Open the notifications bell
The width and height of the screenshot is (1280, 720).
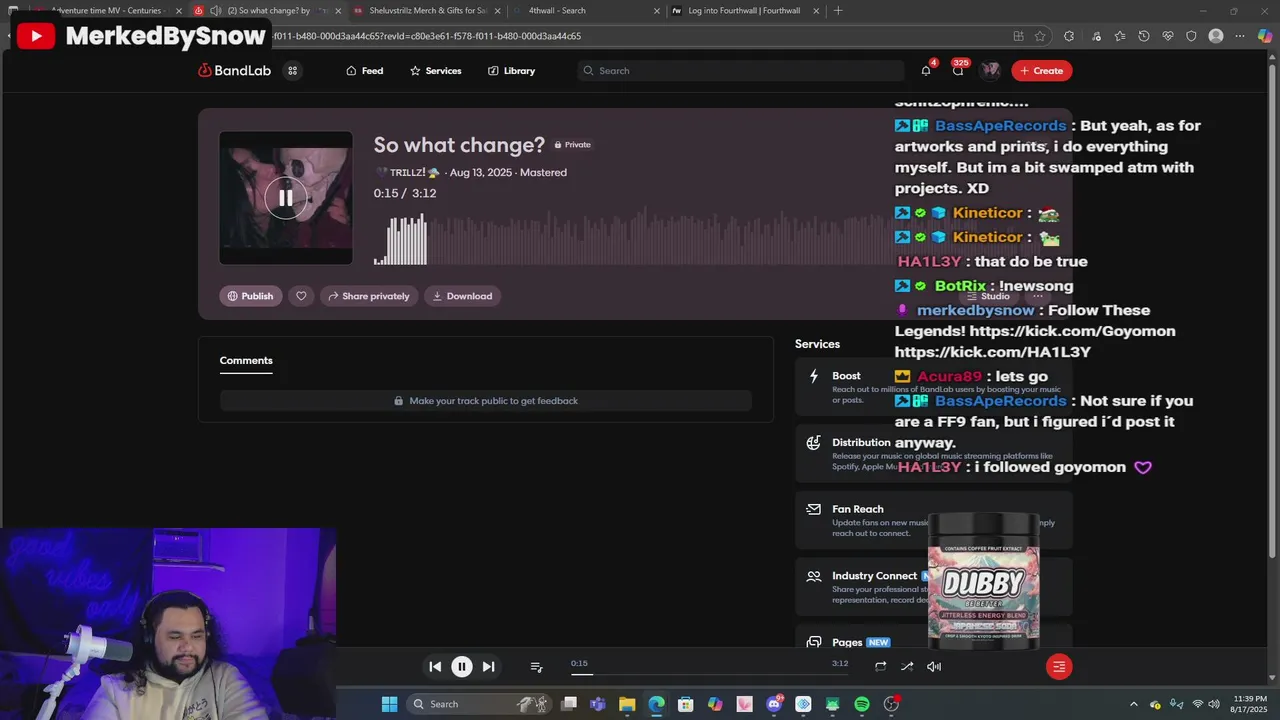tap(926, 70)
